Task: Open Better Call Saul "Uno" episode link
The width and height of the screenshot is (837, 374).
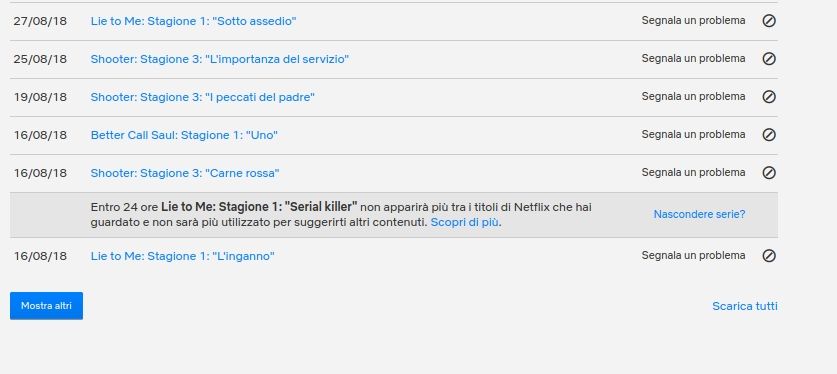Action: [x=184, y=135]
